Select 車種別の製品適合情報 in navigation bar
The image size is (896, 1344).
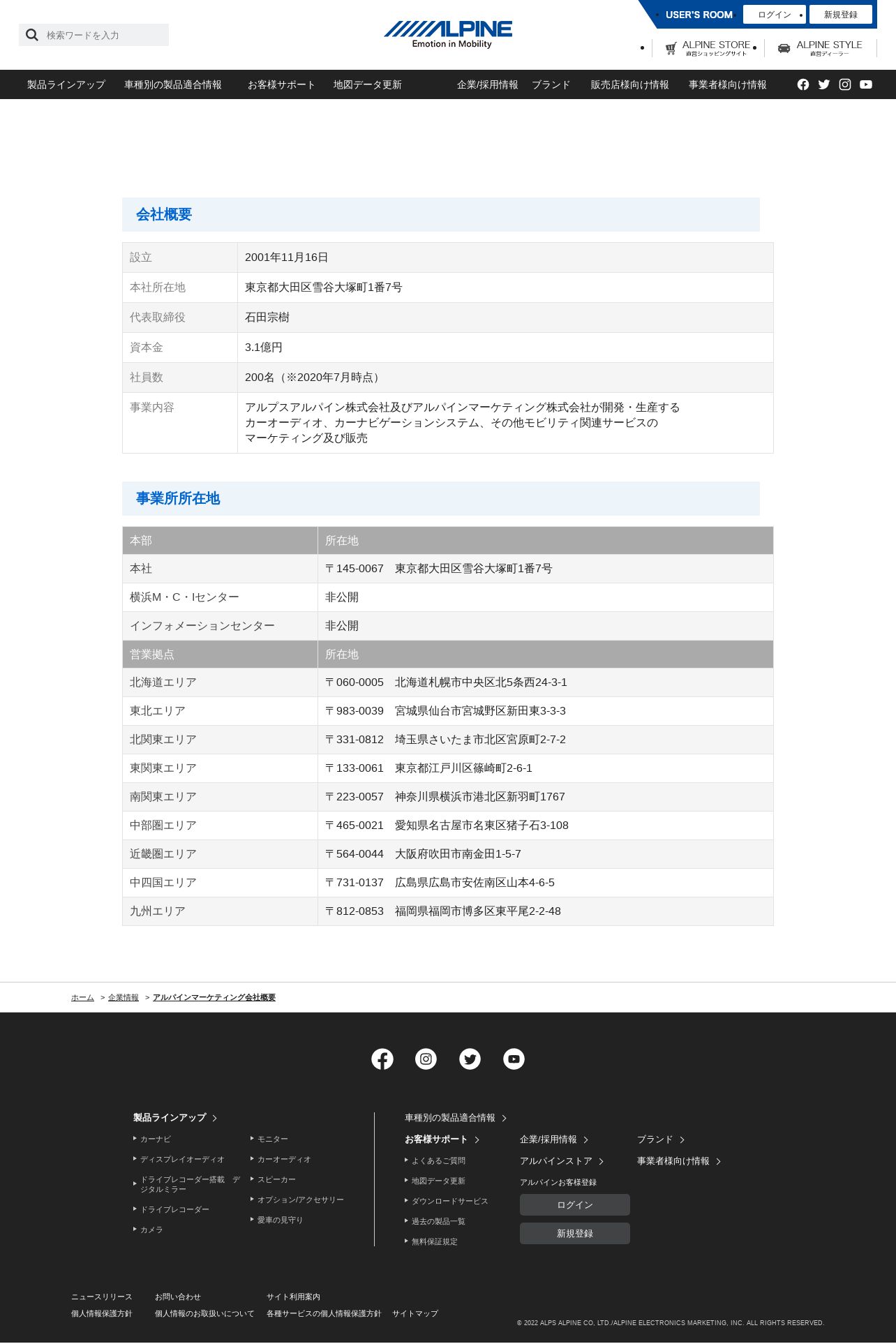tap(173, 84)
